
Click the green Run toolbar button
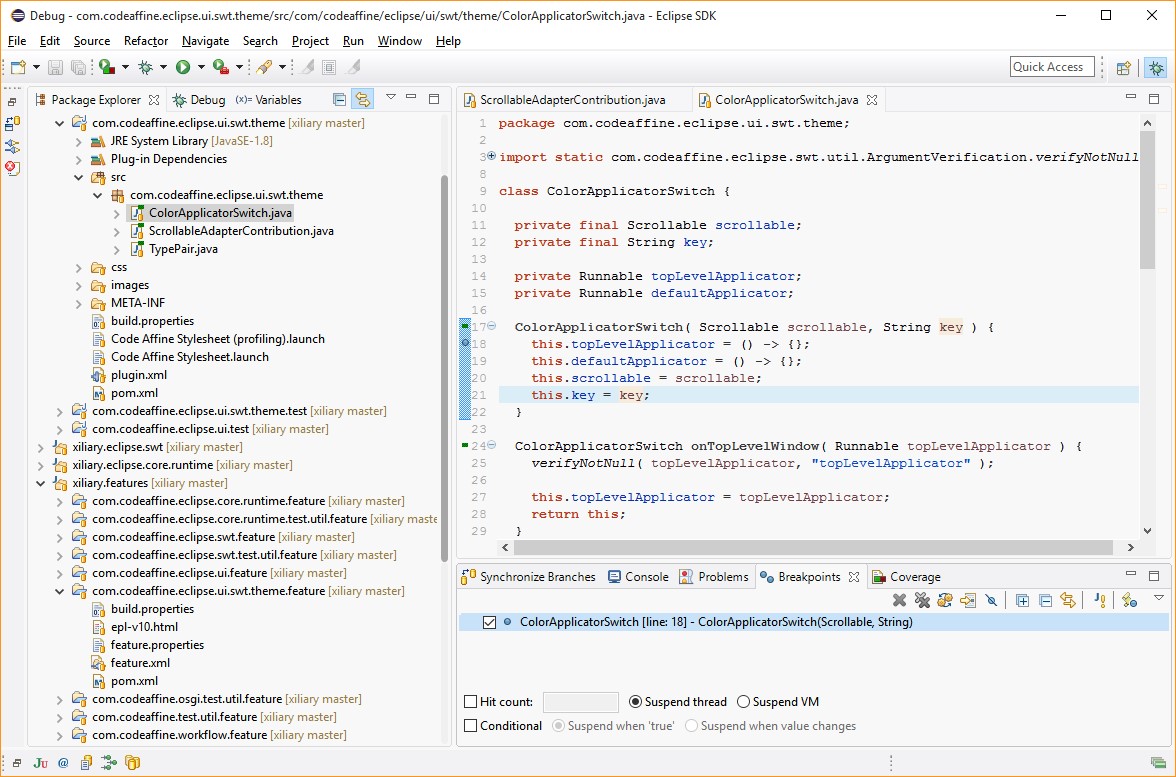tap(183, 67)
